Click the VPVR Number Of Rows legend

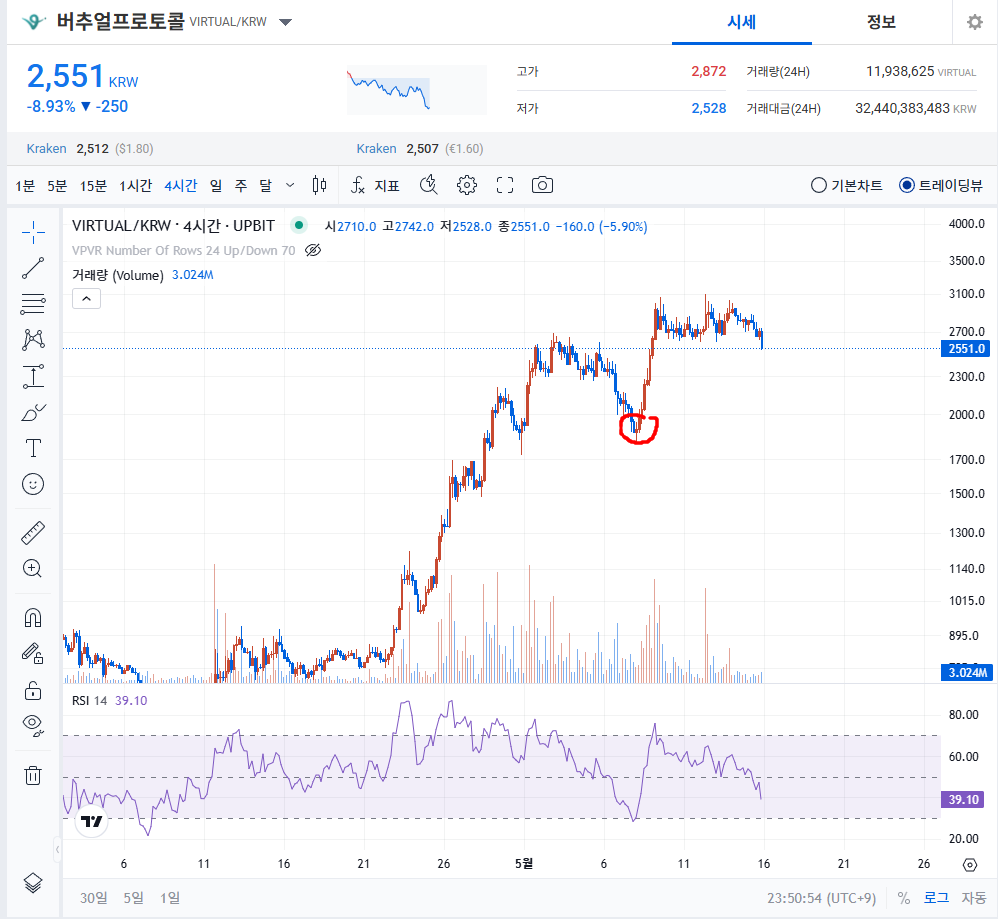point(183,250)
